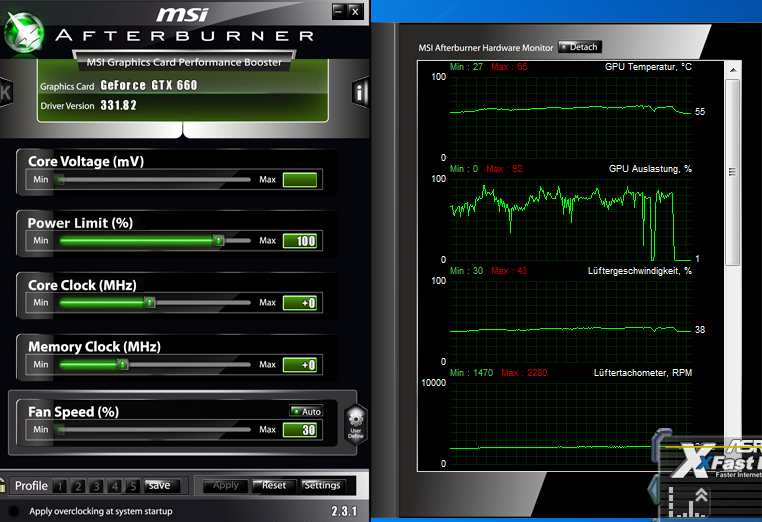Click the Core Clock value field +0
Screen dimensions: 762x522
pos(300,303)
